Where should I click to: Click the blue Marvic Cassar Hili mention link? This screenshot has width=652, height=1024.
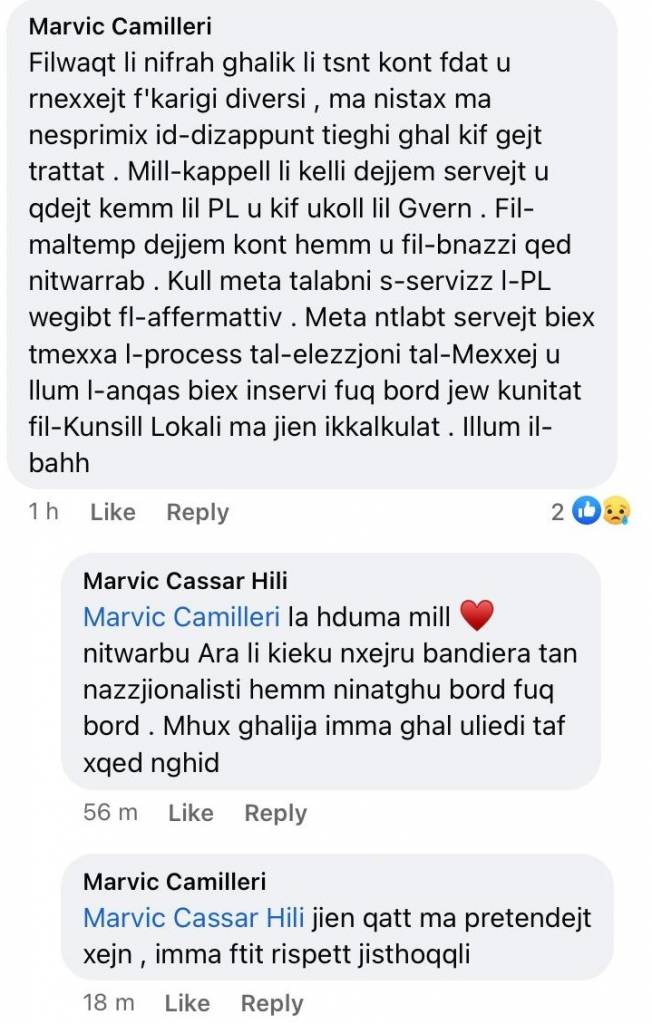point(194,918)
